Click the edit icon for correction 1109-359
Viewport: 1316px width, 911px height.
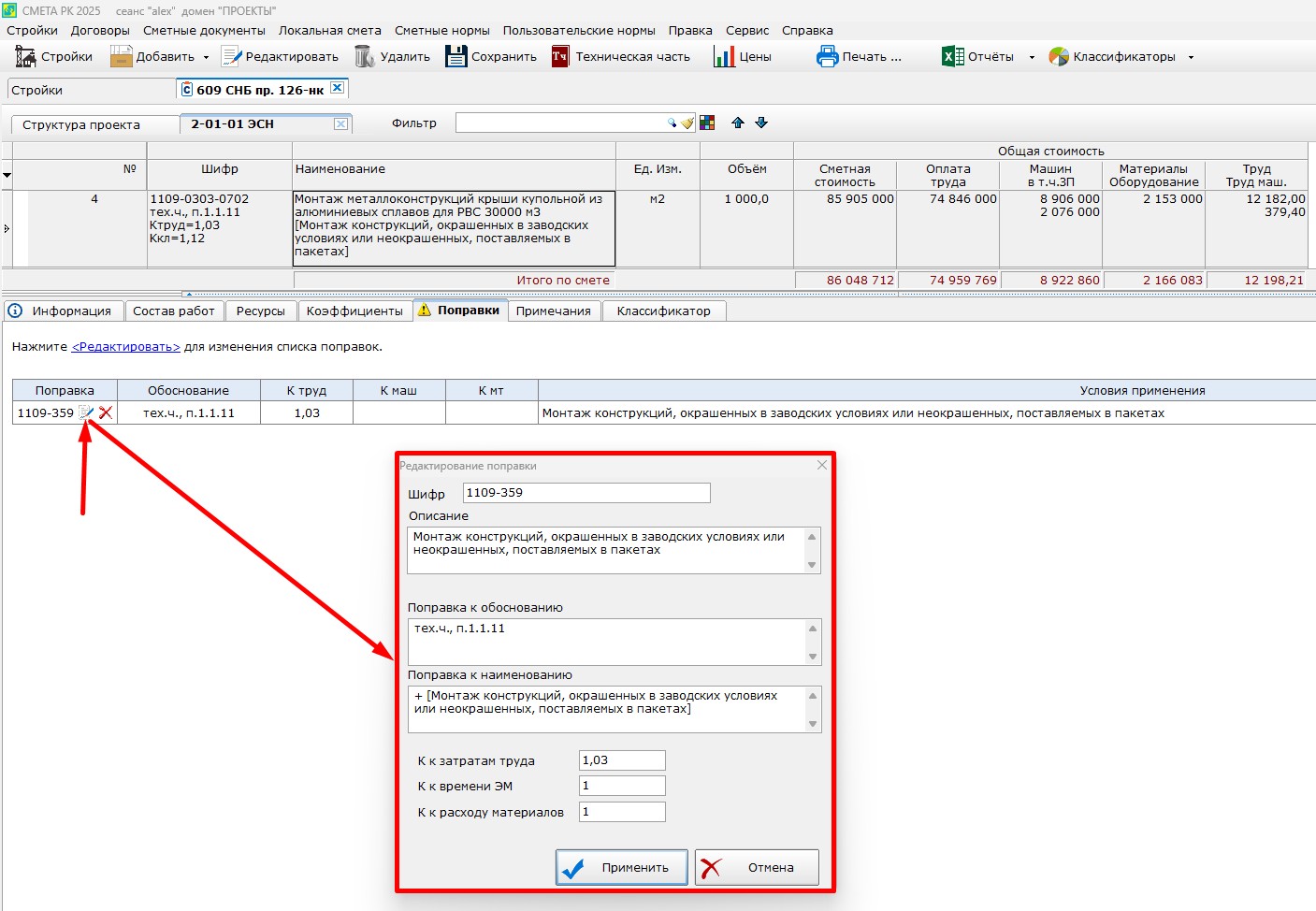pyautogui.click(x=86, y=412)
